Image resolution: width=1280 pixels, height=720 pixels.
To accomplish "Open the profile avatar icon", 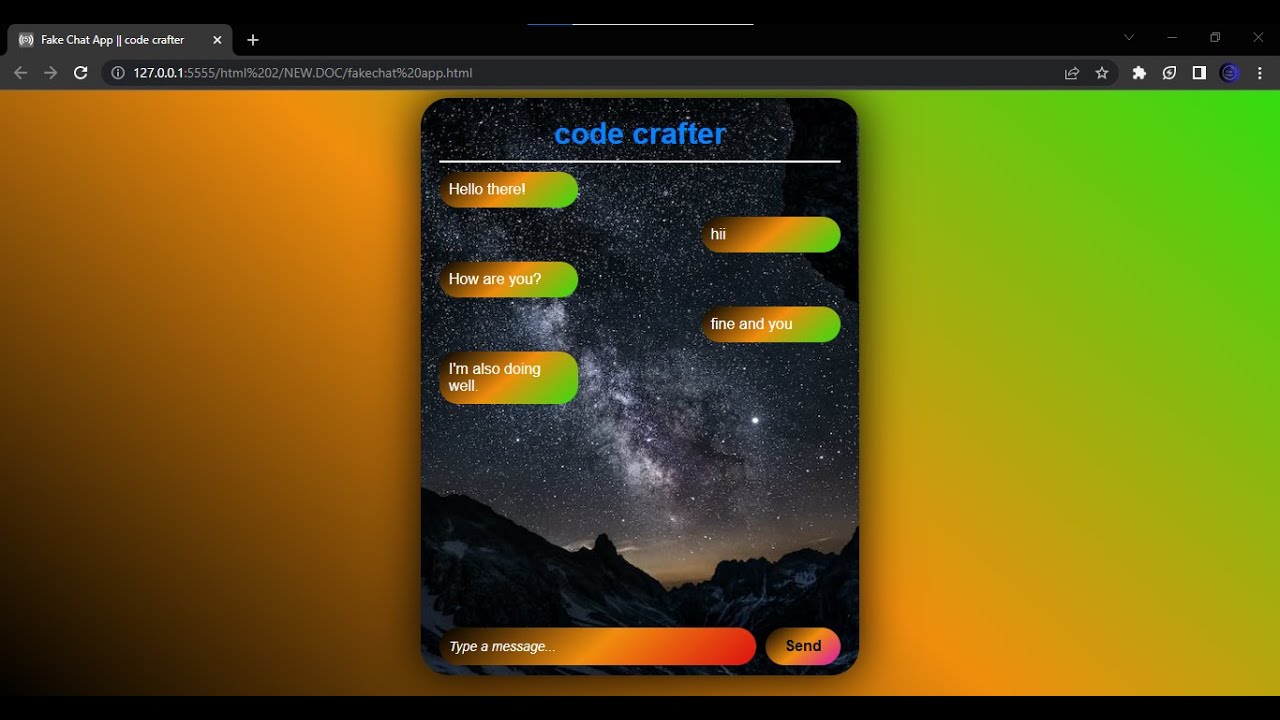I will point(1230,73).
